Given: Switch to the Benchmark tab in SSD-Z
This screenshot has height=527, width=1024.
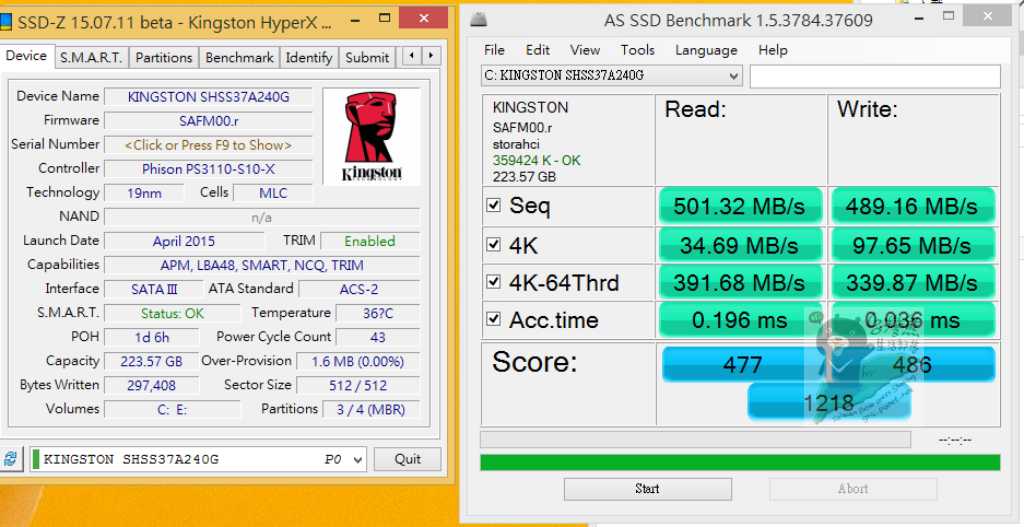Looking at the screenshot, I should pos(239,57).
